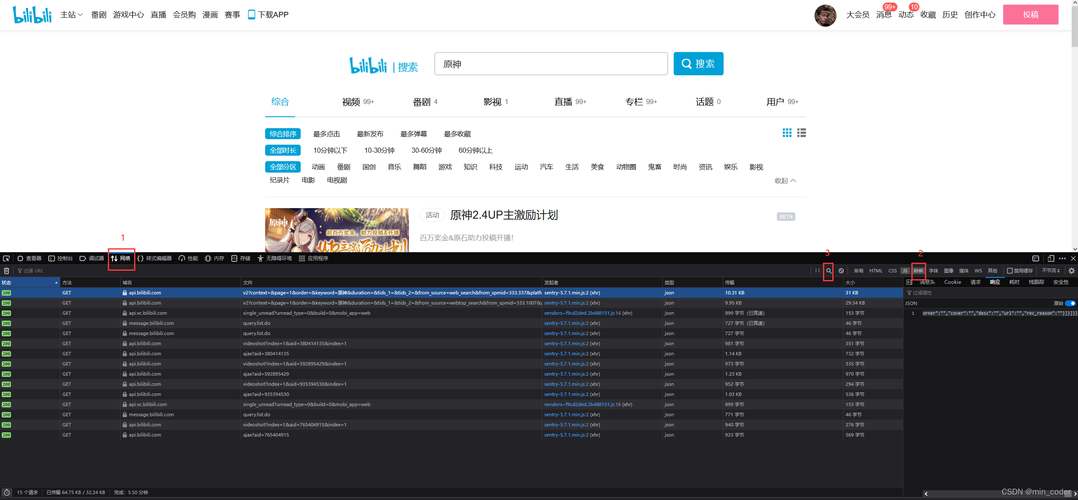Open the network settings gear icon

point(1071,271)
